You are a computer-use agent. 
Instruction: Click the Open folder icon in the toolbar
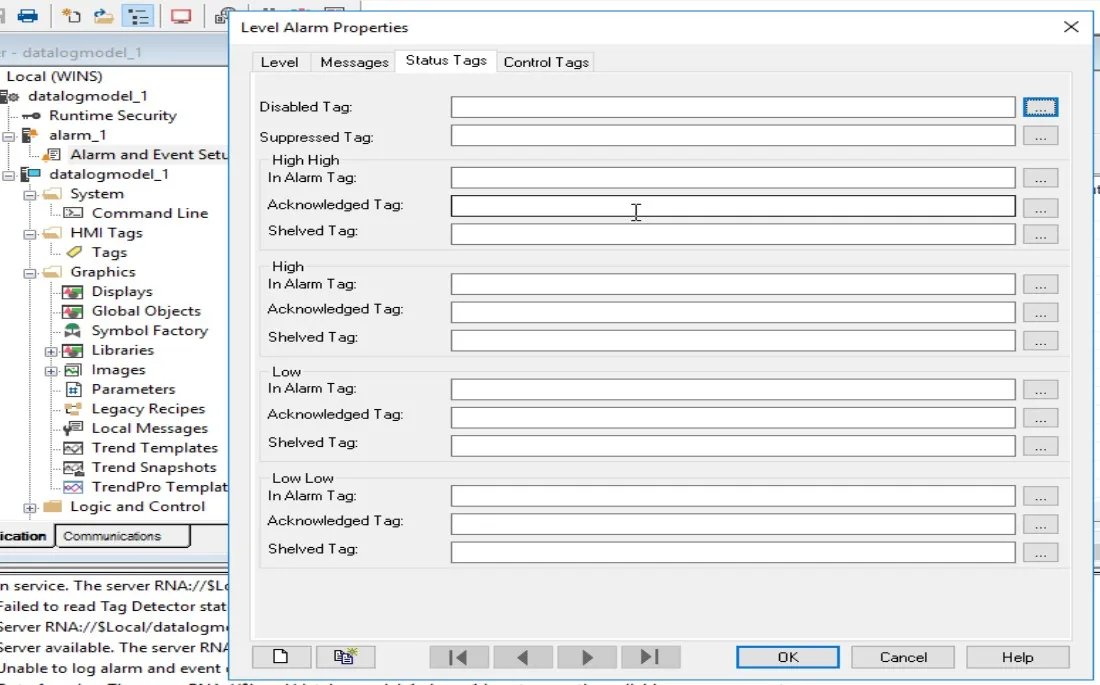pos(104,15)
